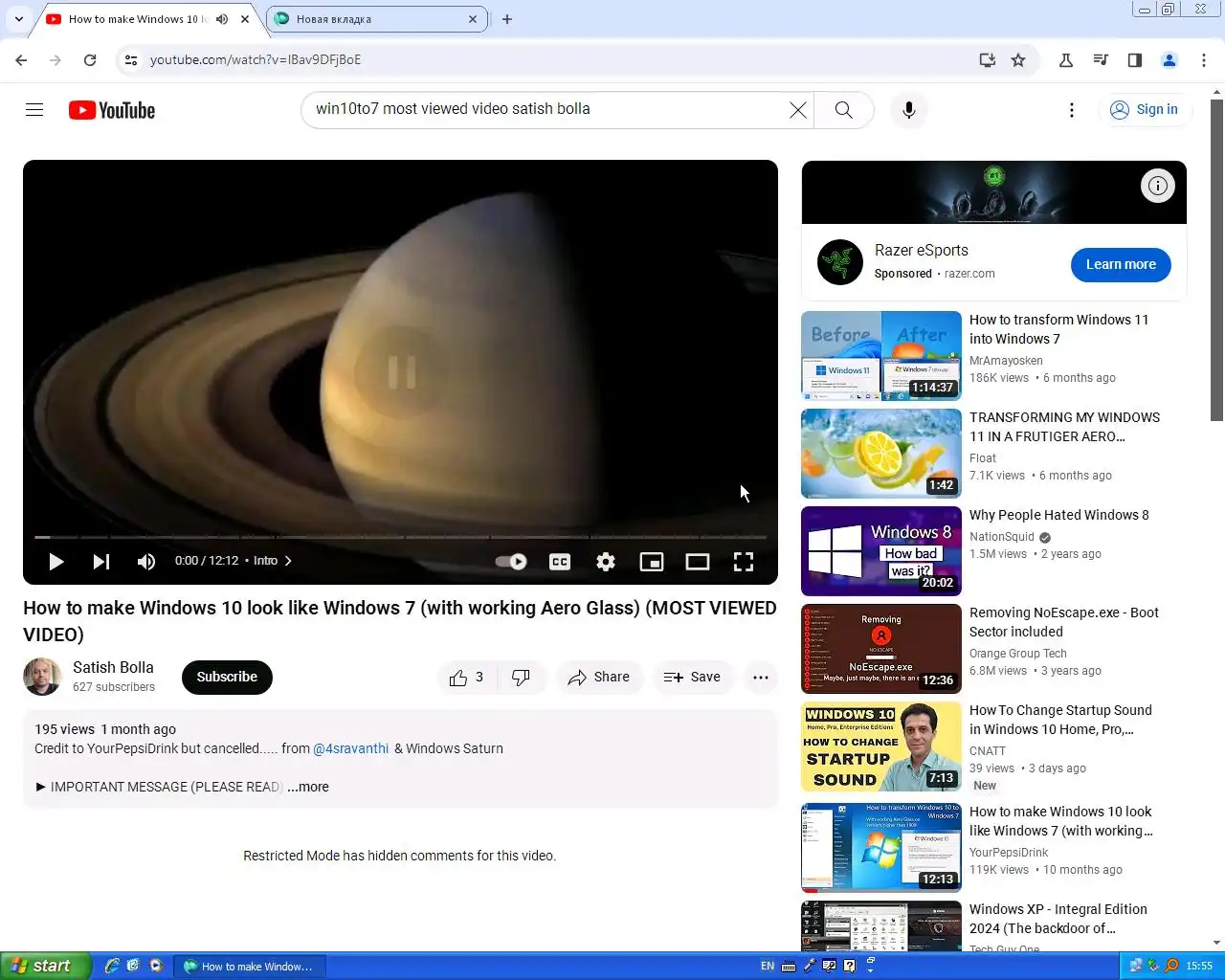Screen dimensions: 1225x980
Task: Open Windows 11 into Windows 7 thumbnail
Action: tap(881, 356)
